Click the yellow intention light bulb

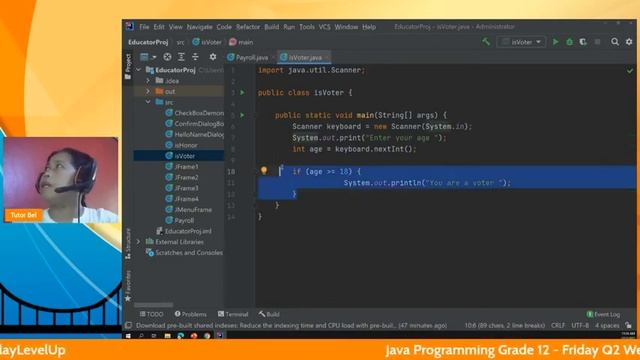pos(264,171)
